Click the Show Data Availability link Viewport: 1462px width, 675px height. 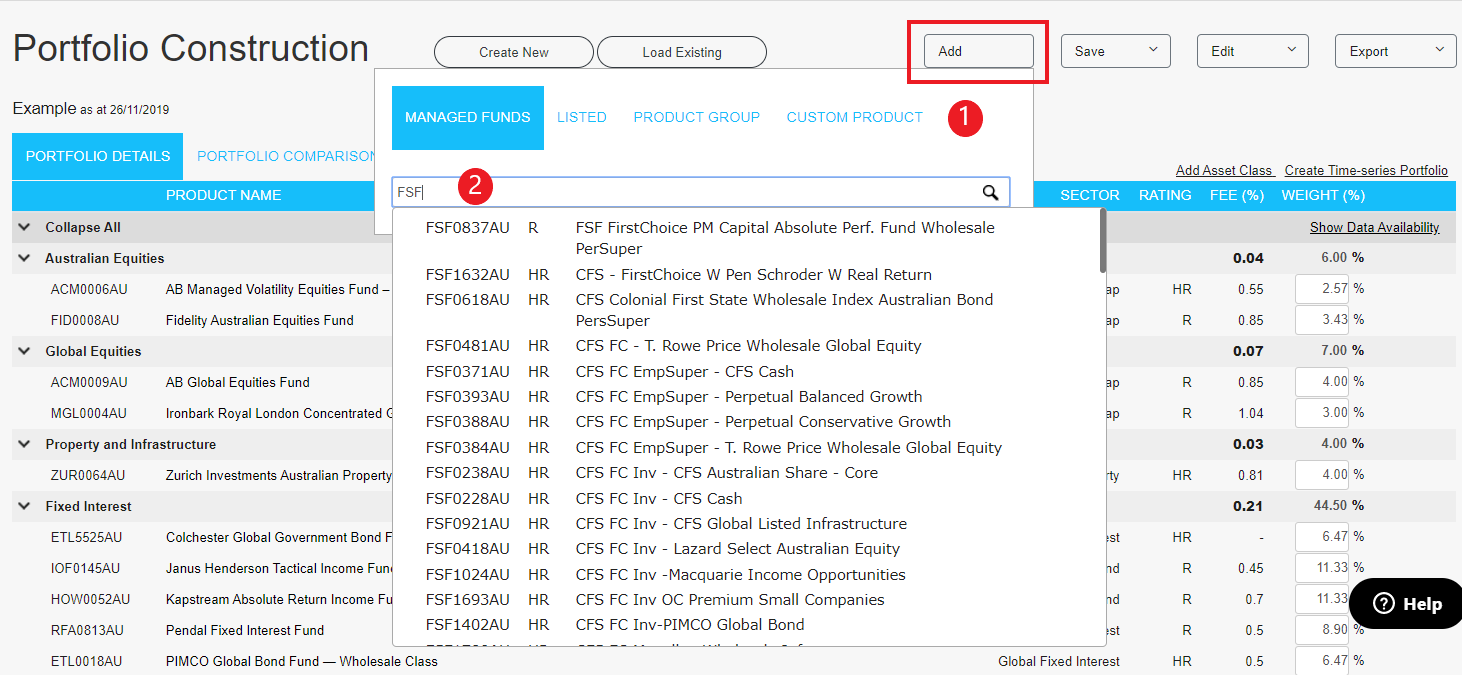pos(1374,228)
